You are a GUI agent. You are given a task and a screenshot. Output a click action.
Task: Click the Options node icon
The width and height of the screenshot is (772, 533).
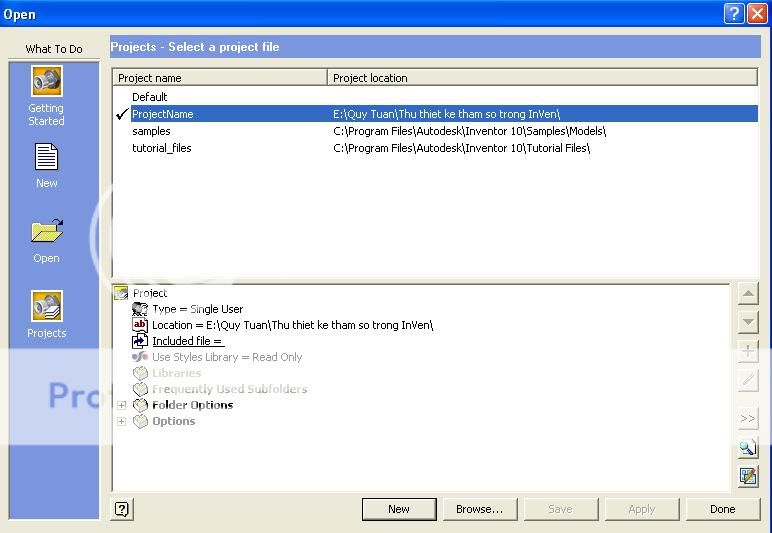pos(140,421)
